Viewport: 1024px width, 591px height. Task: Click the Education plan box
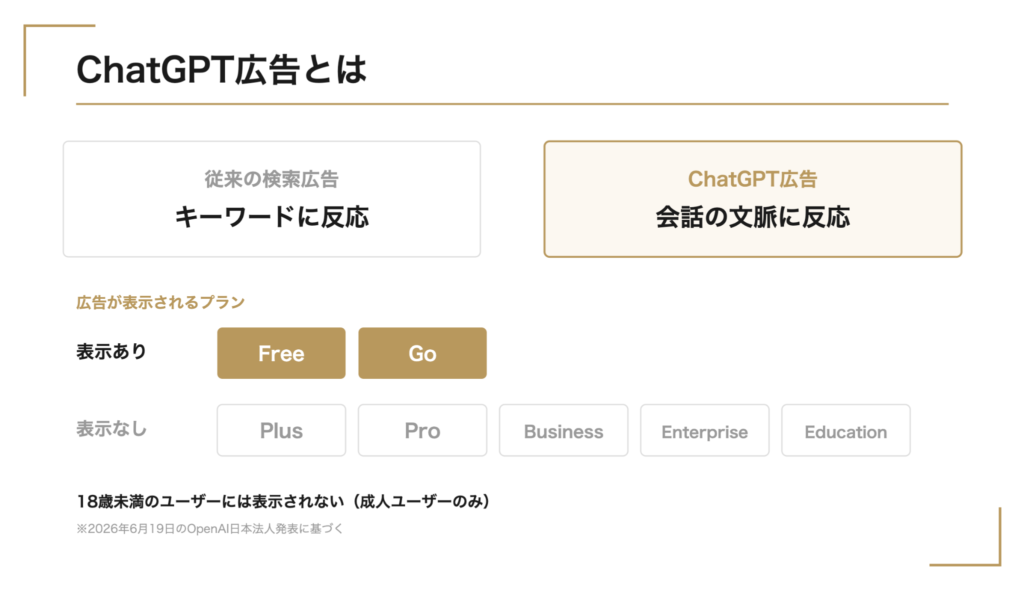click(x=845, y=430)
